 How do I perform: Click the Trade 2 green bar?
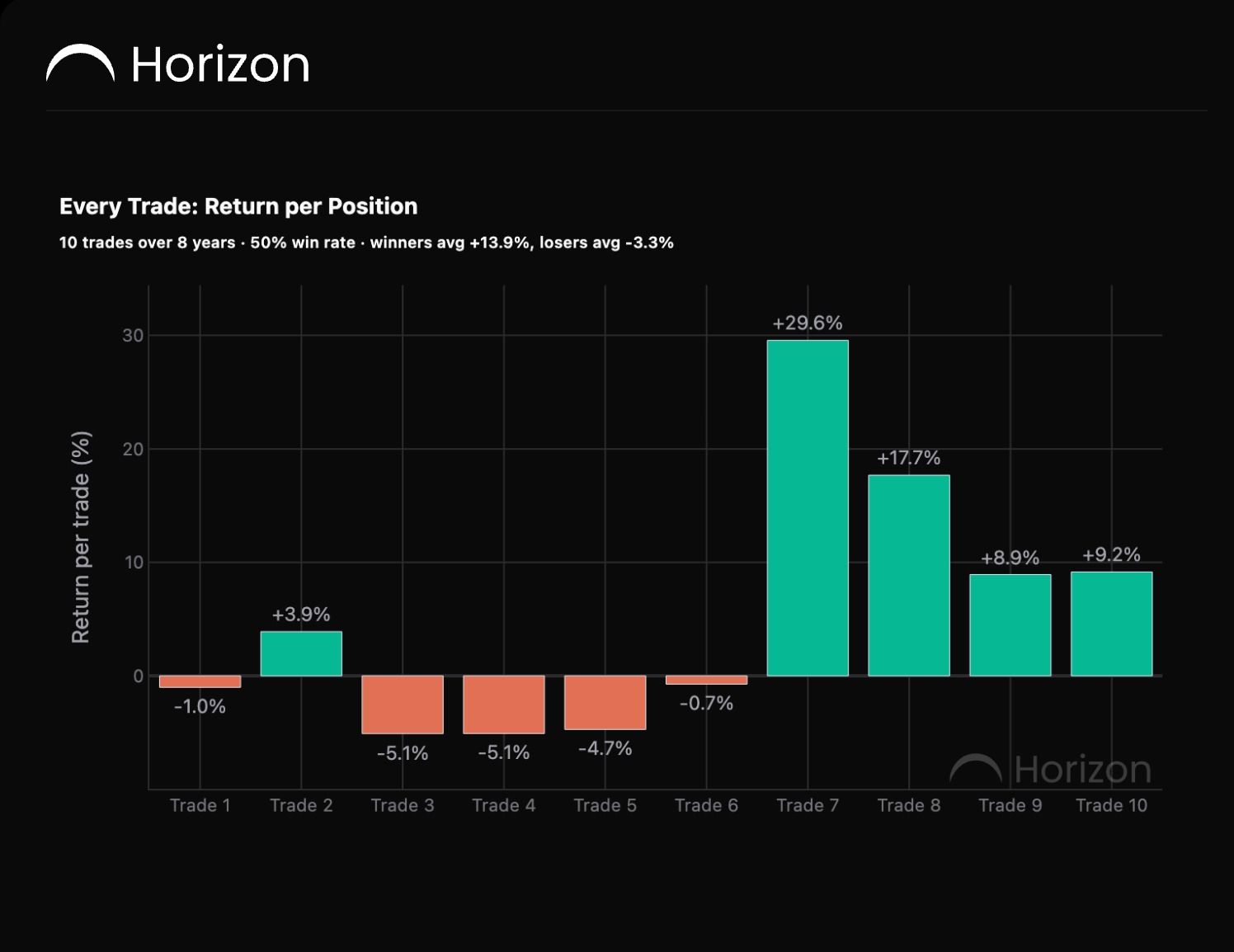tap(301, 653)
